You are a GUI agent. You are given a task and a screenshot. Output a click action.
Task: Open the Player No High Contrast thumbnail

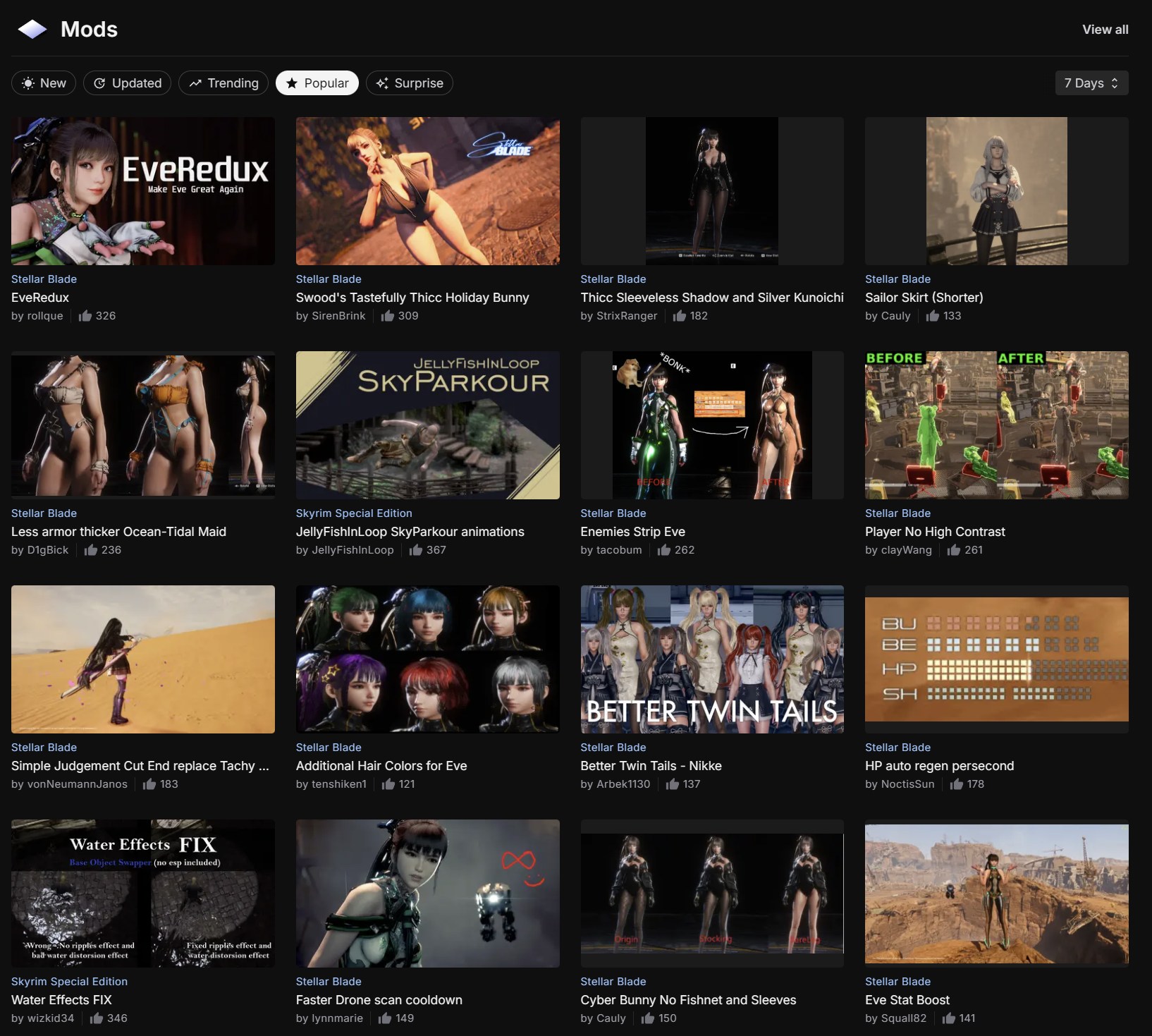tap(997, 425)
